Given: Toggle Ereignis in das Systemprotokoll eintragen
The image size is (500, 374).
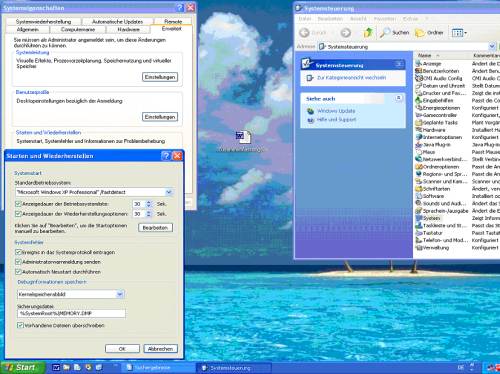Looking at the screenshot, I should (x=18, y=252).
